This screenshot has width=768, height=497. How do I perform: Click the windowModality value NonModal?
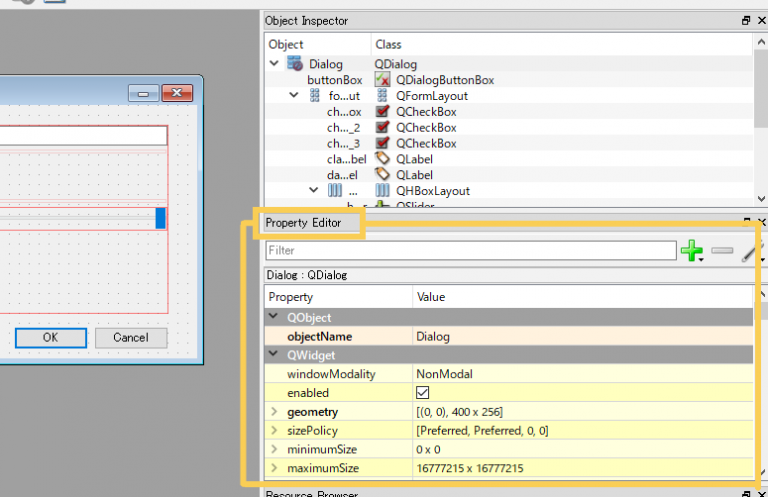(444, 374)
